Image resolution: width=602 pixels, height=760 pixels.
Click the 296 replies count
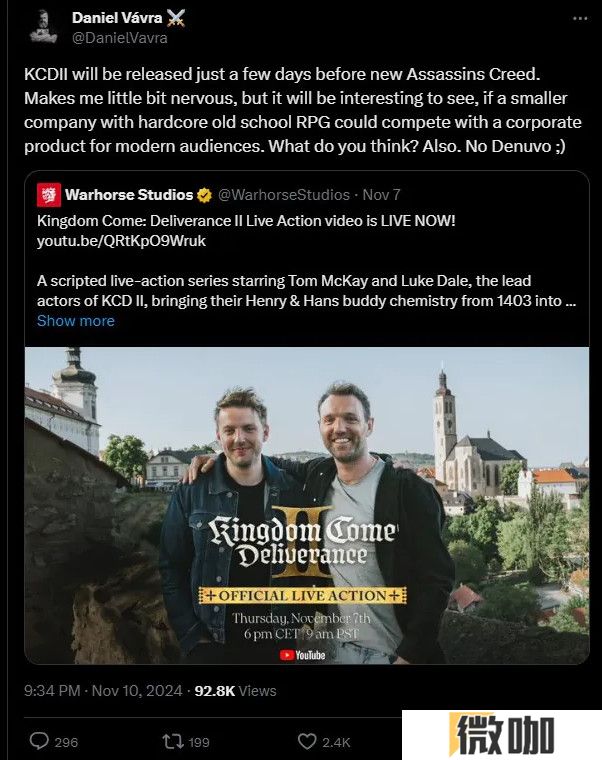point(66,742)
